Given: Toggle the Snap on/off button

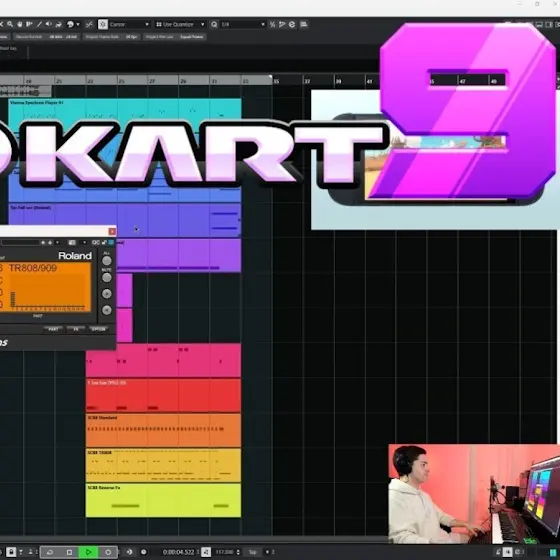Looking at the screenshot, I should [103, 24].
